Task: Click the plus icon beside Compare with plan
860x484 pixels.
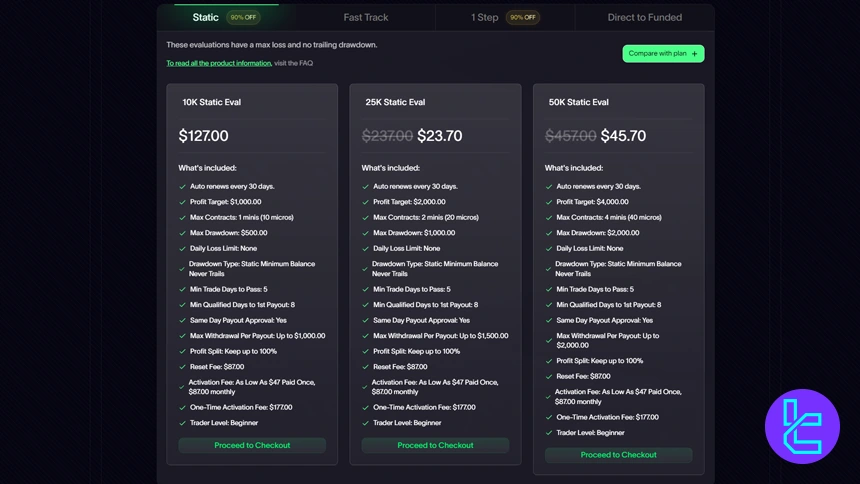Action: 695,54
